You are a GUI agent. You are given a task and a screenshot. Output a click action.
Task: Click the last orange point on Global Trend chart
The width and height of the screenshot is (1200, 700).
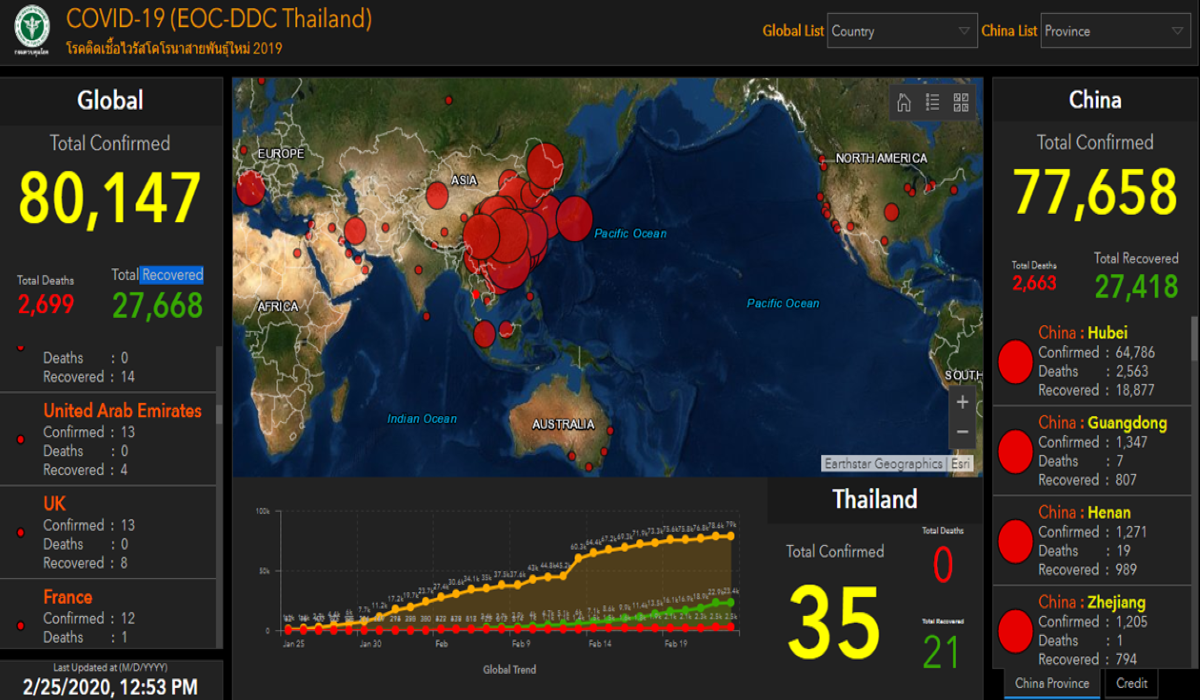731,536
